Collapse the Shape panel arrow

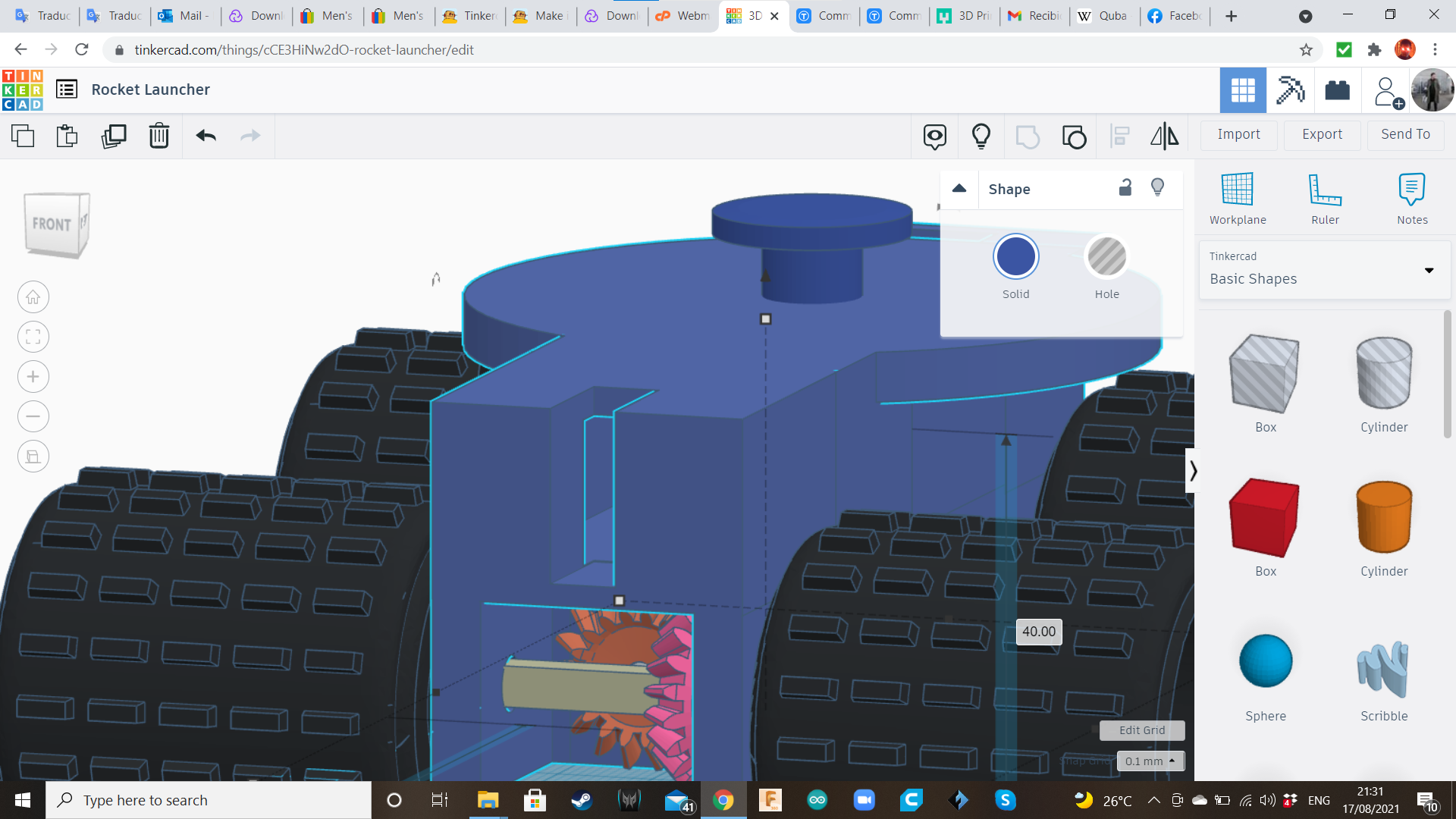[959, 189]
